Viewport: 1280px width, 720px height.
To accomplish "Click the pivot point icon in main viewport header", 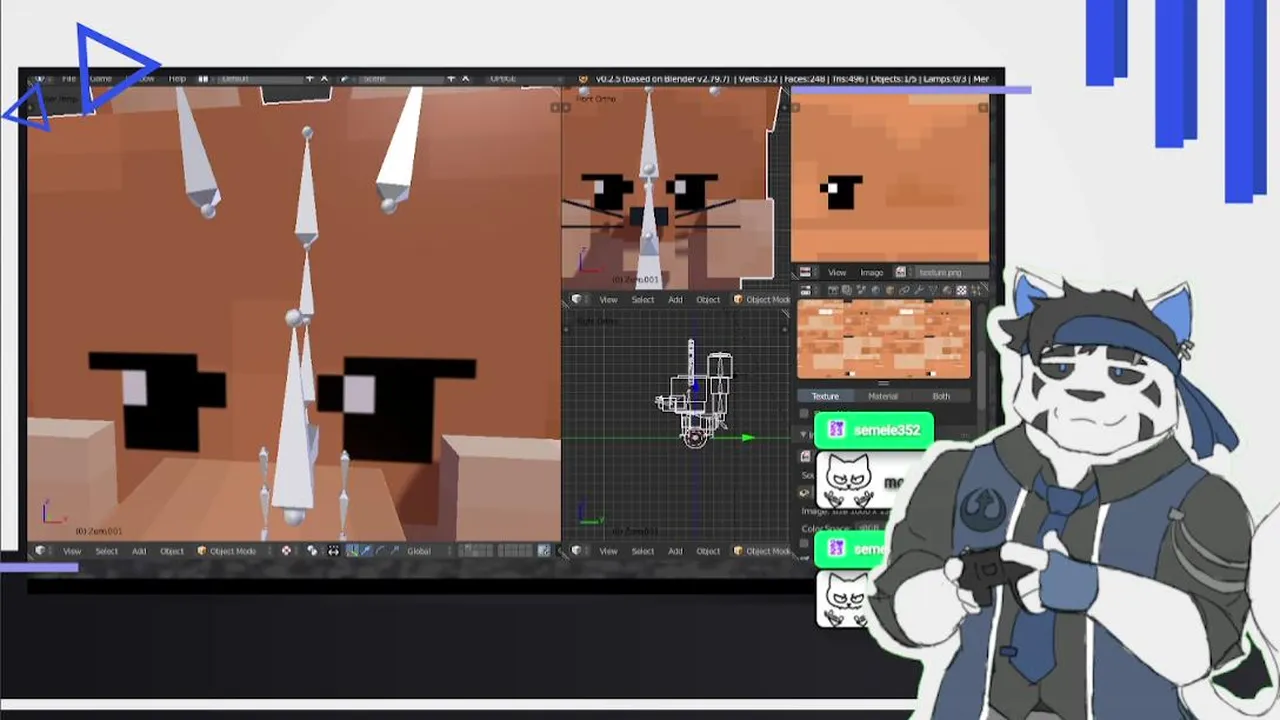I will (312, 551).
